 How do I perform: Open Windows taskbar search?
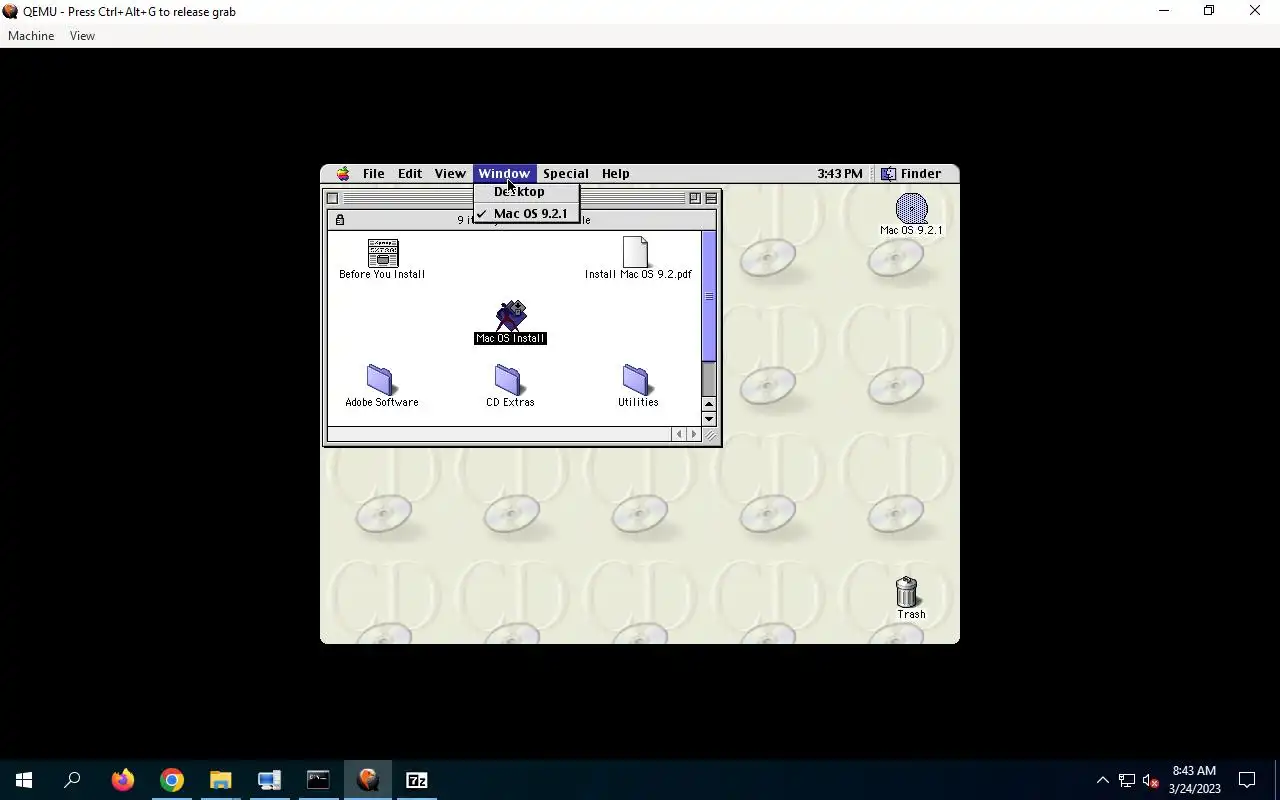(72, 780)
